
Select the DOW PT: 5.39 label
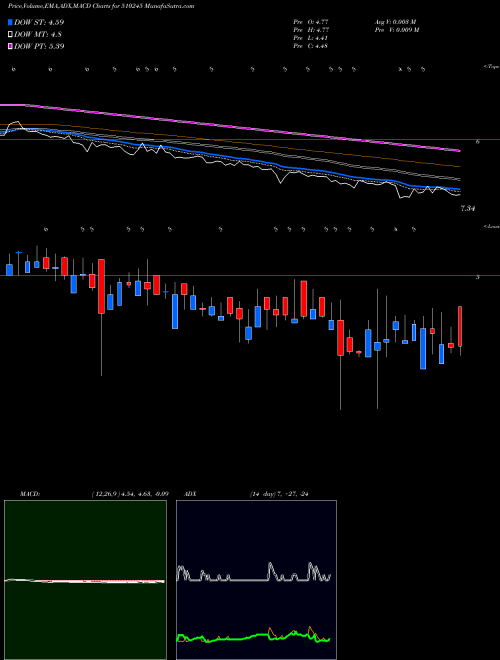tap(39, 46)
